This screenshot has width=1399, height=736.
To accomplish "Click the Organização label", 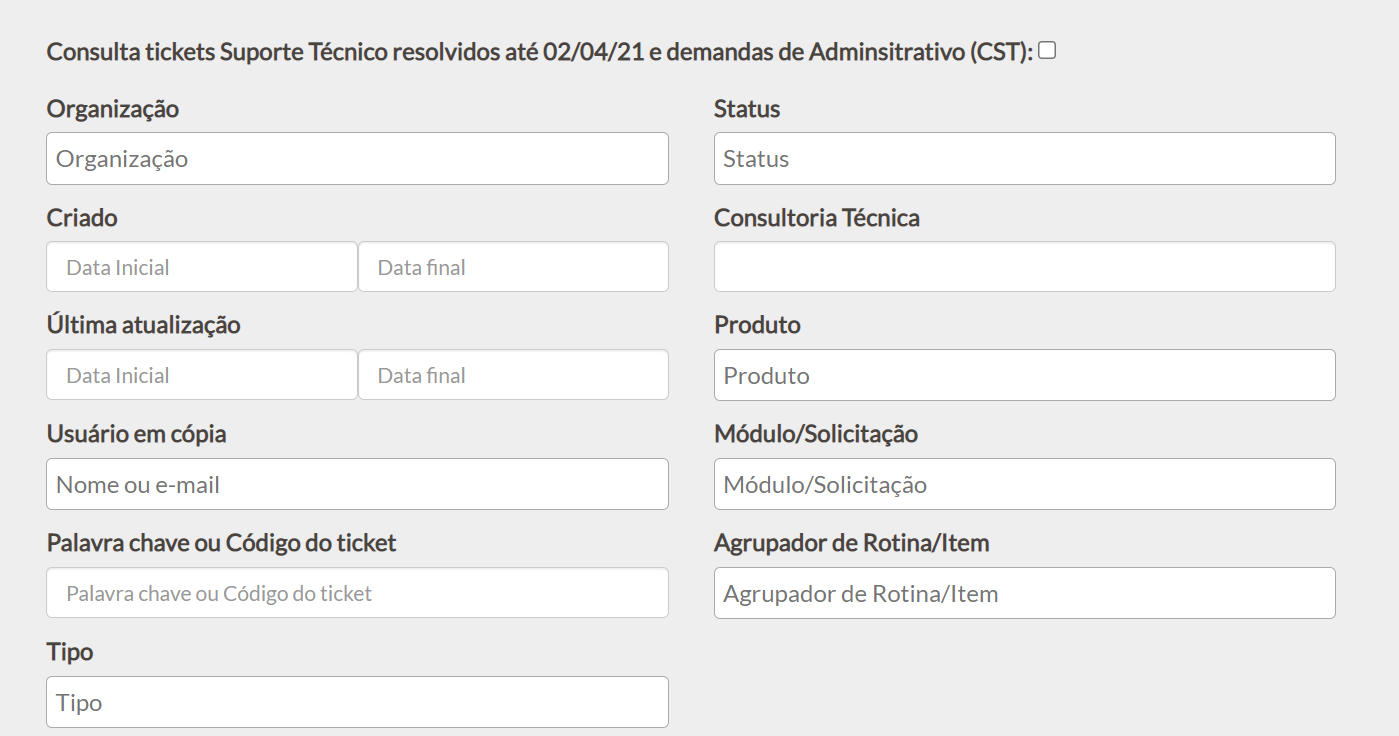I will 112,109.
